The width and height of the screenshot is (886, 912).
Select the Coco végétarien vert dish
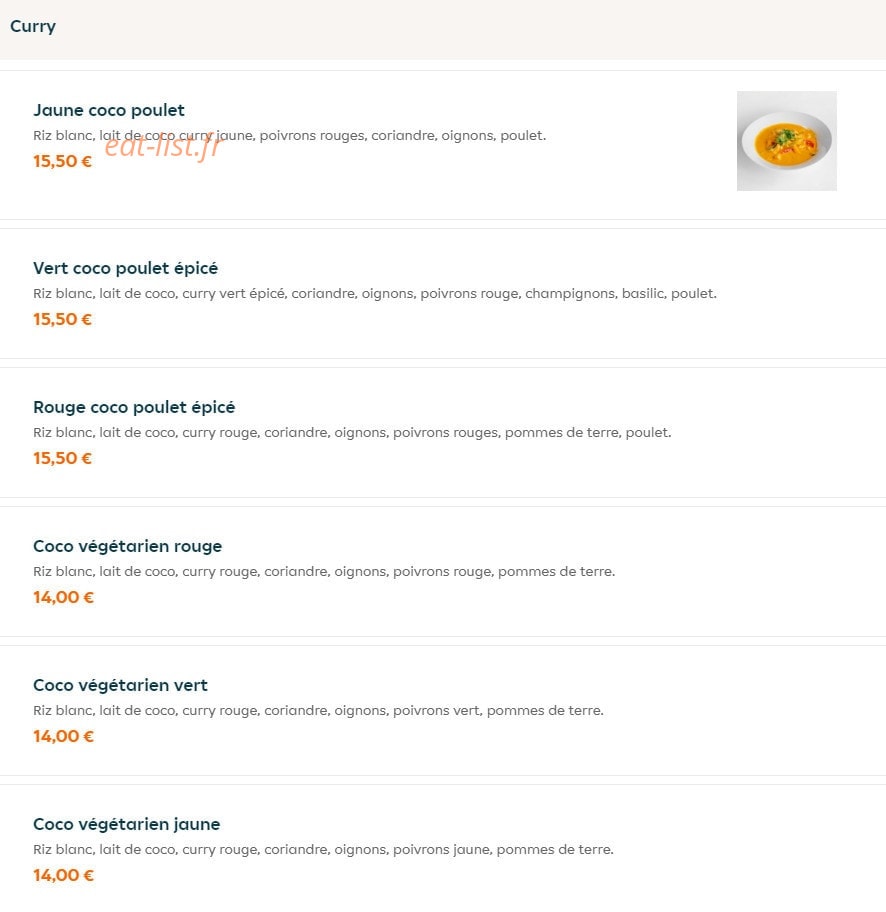pyautogui.click(x=443, y=710)
